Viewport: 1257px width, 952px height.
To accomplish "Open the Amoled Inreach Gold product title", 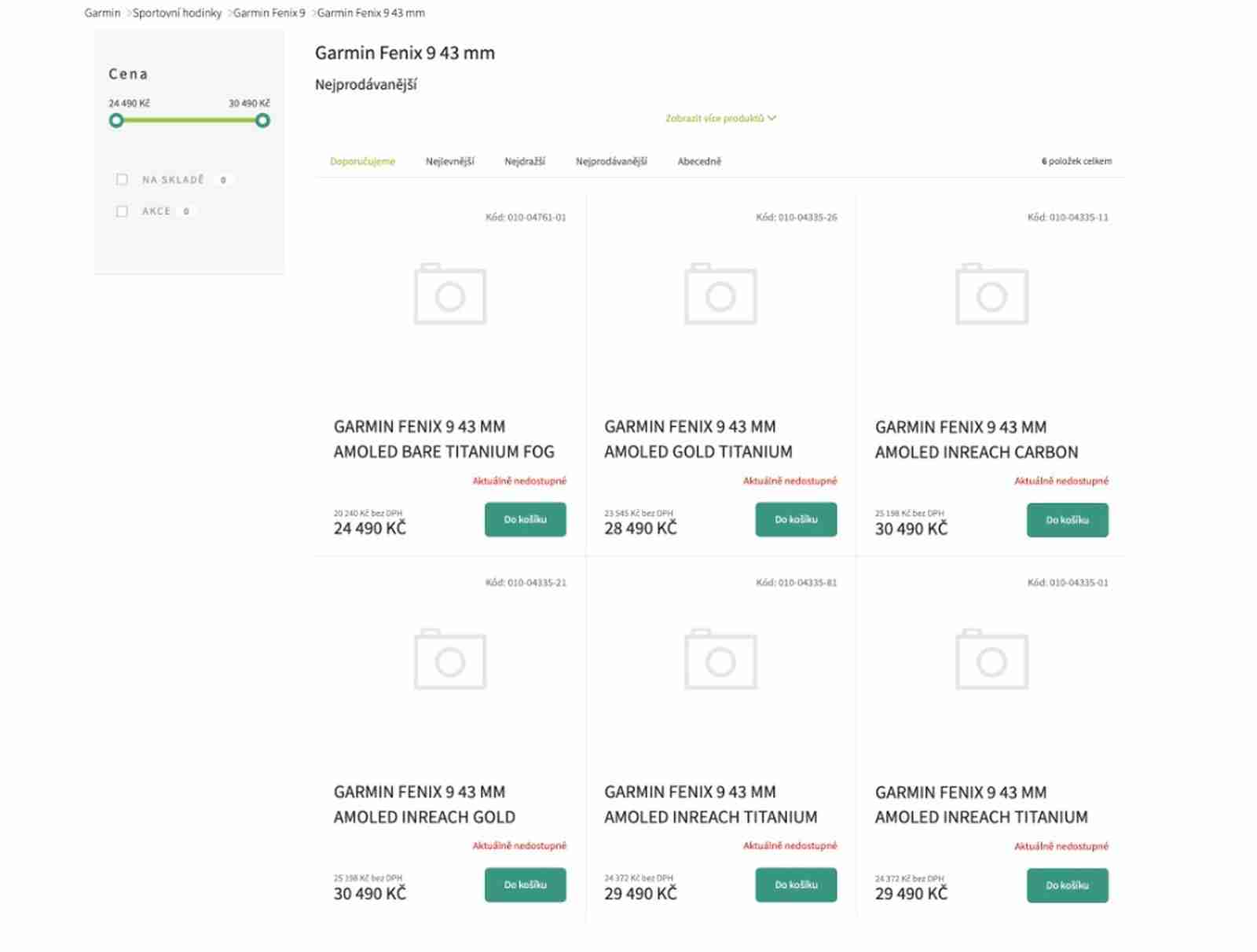I will pos(424,804).
